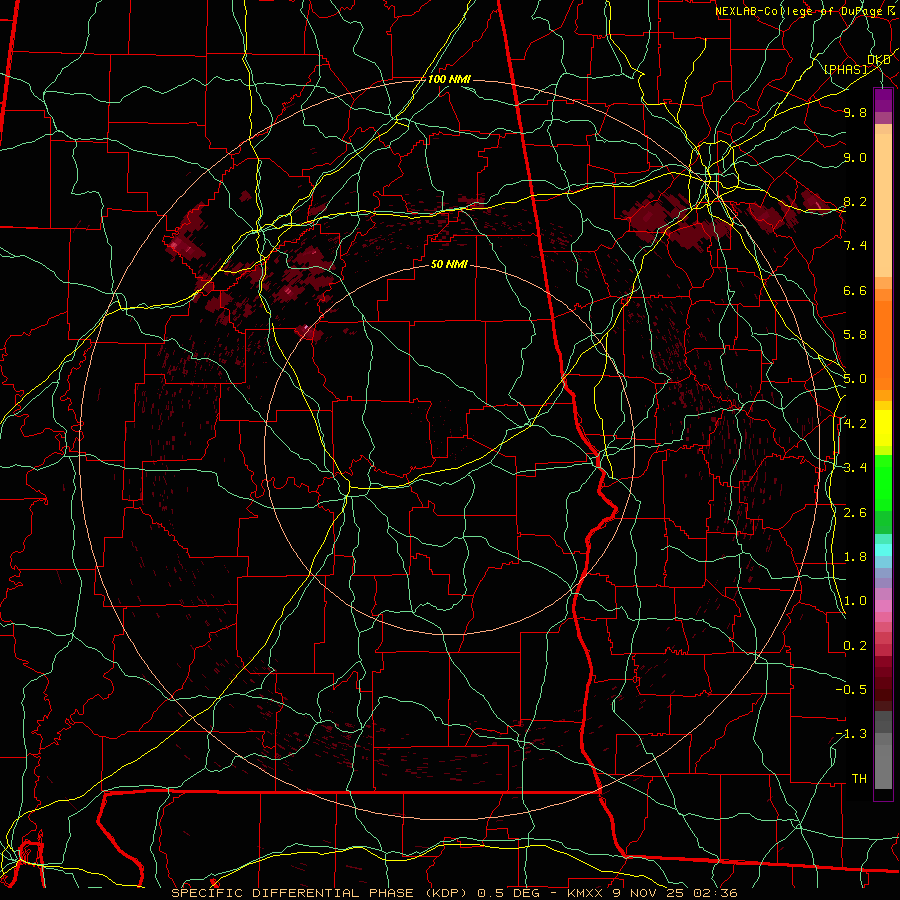The image size is (900, 900).
Task: Click the NEXLAB-College of DuPage label
Action: pos(800,11)
